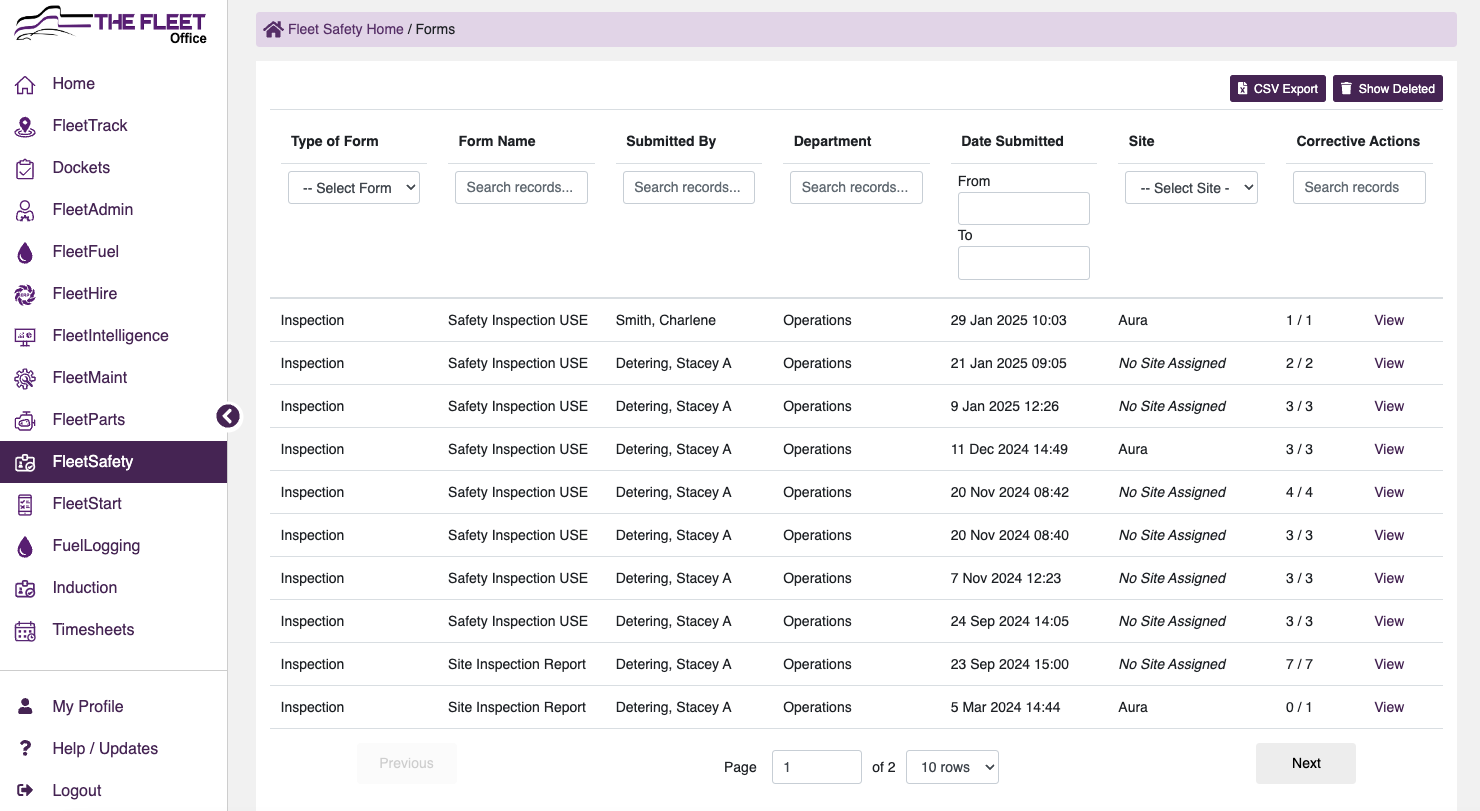Click the CSV Export button
1480x811 pixels.
point(1278,89)
